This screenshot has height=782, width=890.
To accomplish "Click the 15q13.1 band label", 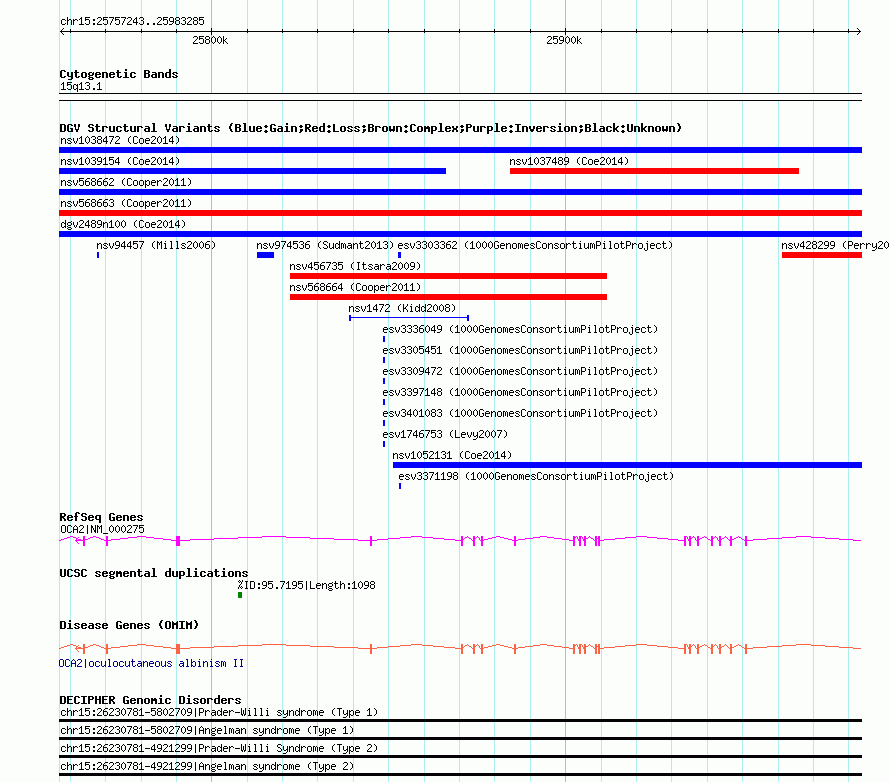I will tap(81, 86).
